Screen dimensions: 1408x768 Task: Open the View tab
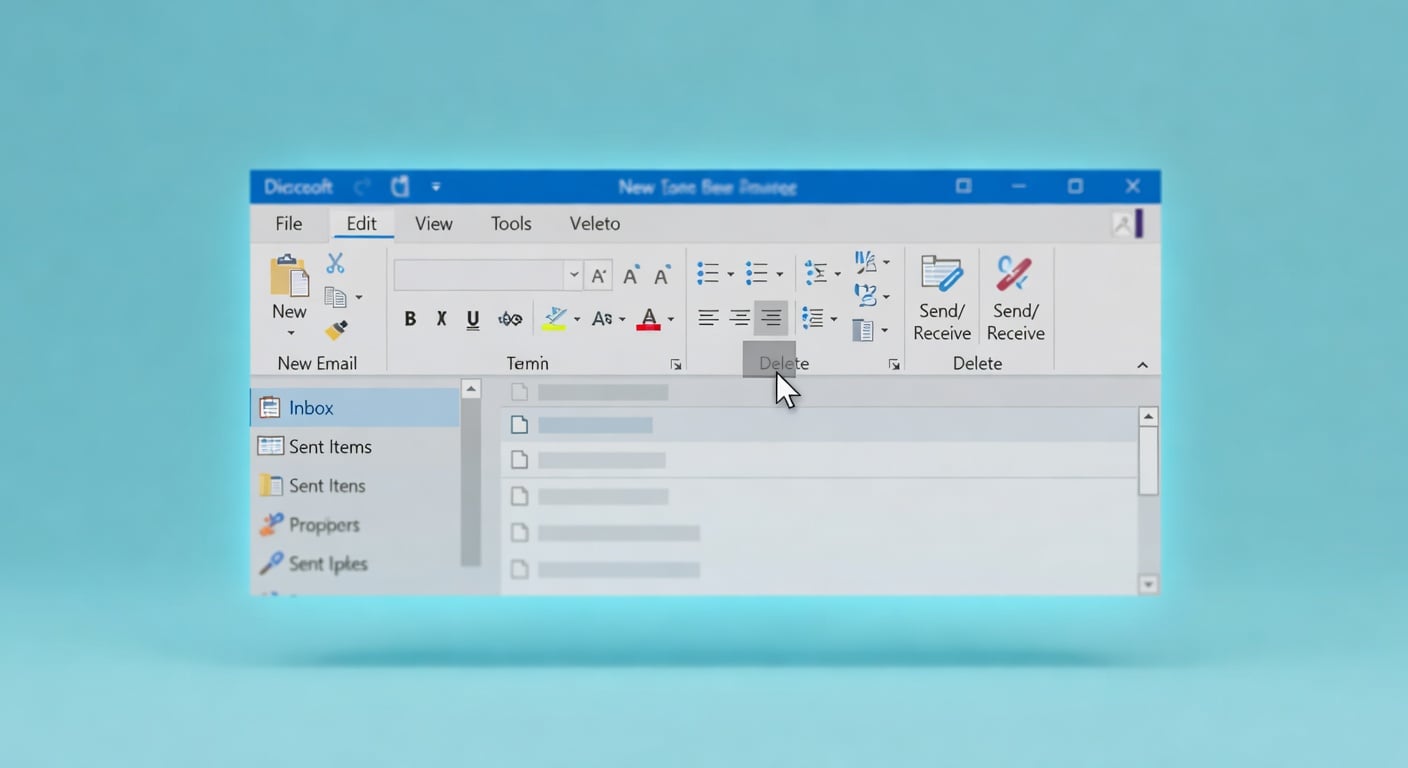pyautogui.click(x=434, y=224)
